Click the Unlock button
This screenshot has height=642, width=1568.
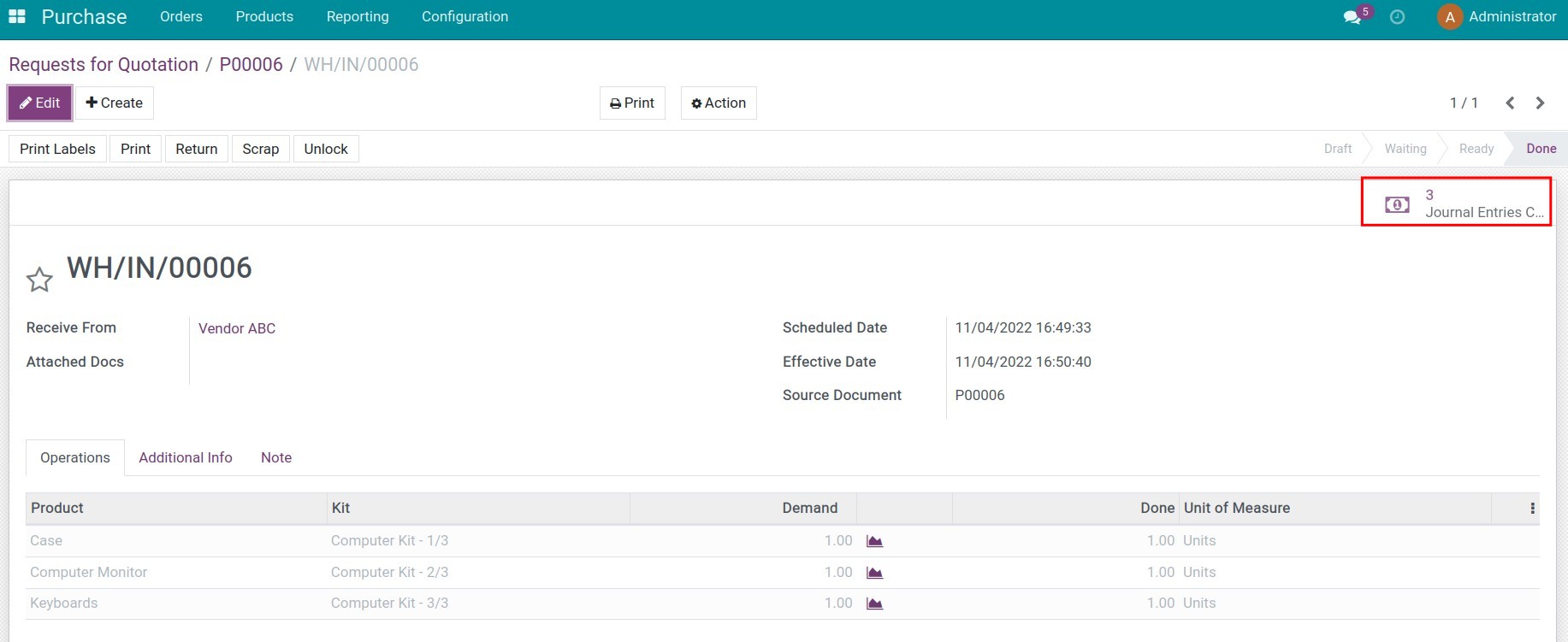coord(326,149)
